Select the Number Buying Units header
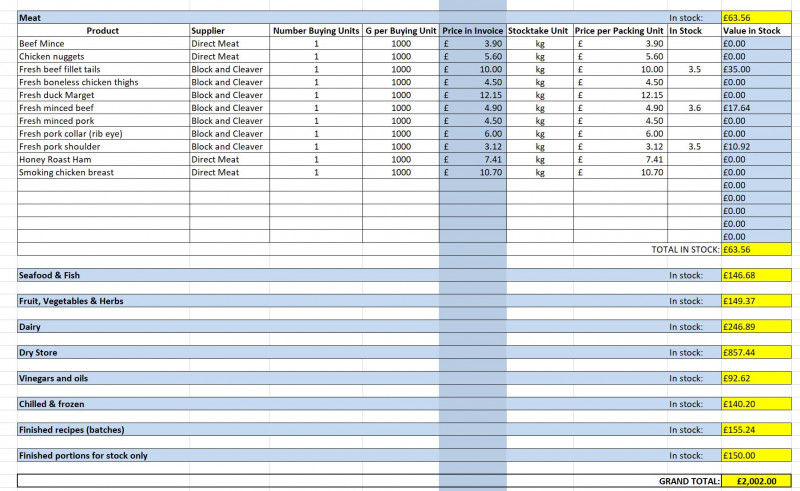 tap(316, 31)
